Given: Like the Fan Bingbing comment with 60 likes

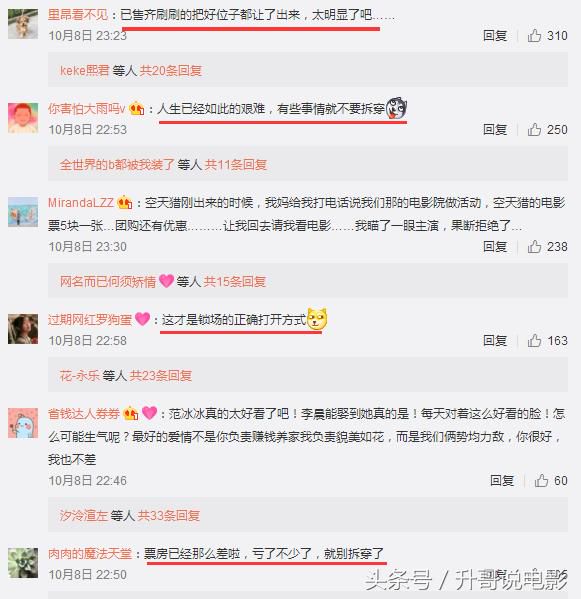Looking at the screenshot, I should pos(541,481).
